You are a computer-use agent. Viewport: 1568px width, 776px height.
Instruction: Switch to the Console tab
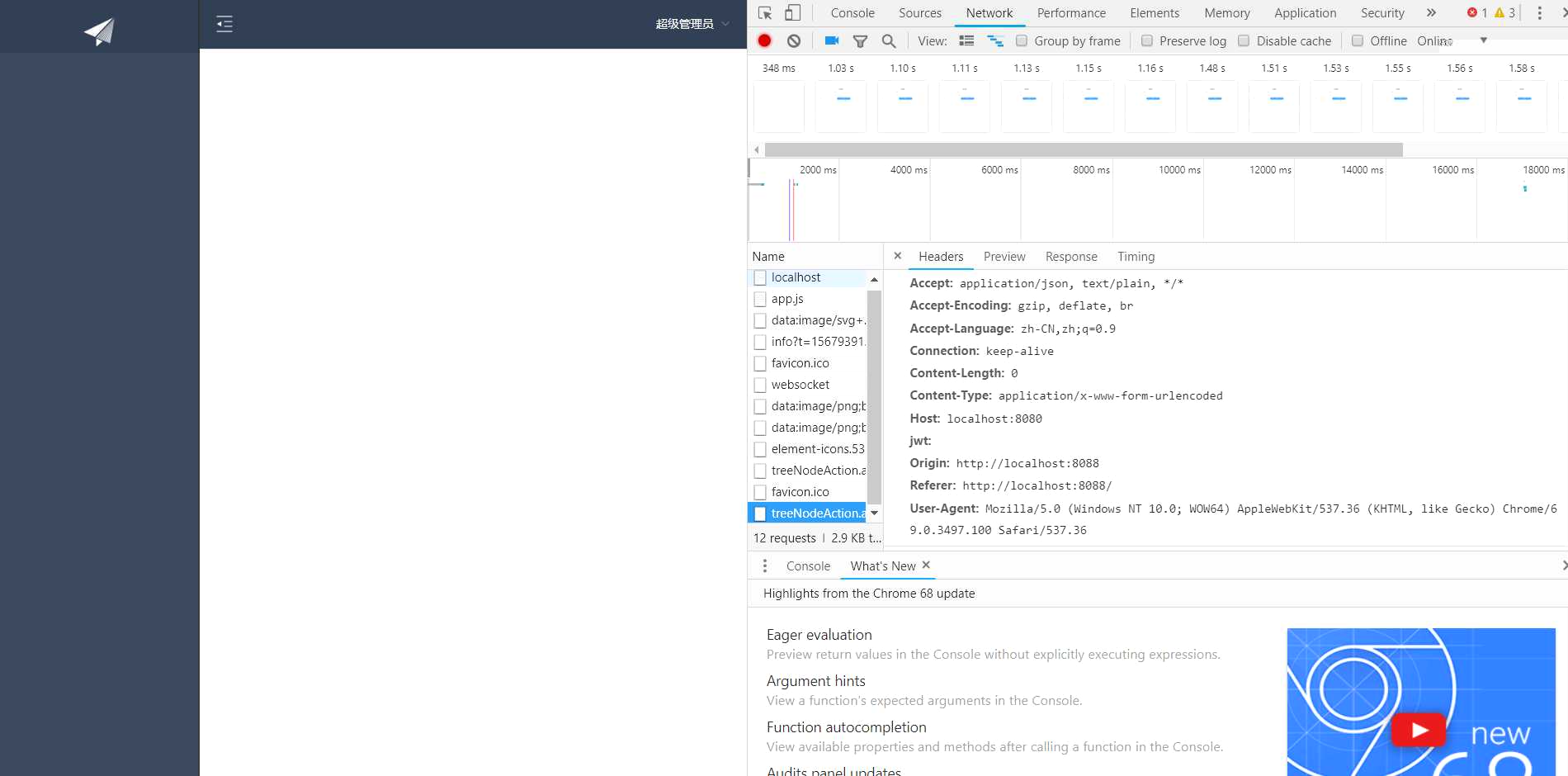[852, 13]
